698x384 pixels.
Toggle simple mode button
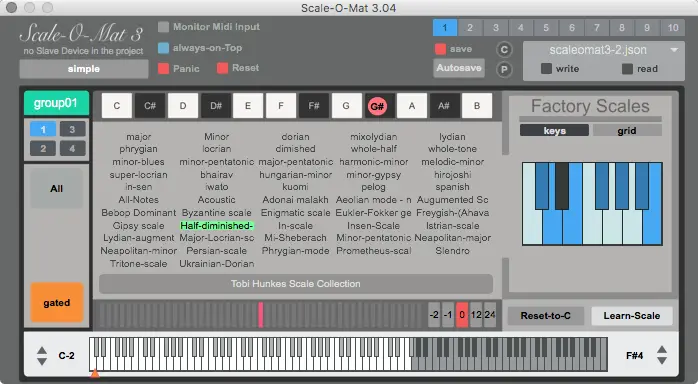(84, 69)
